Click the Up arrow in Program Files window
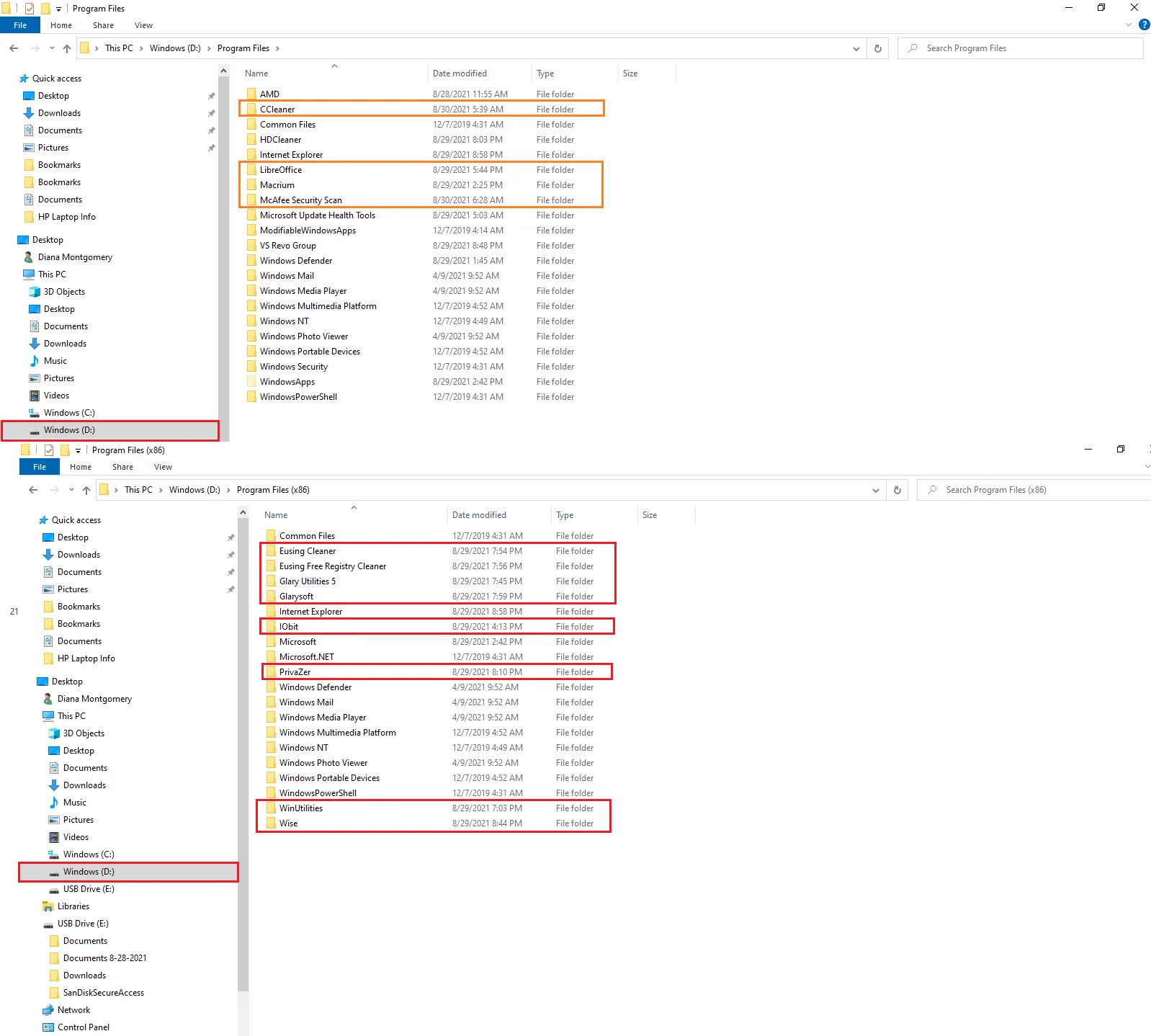 67,48
